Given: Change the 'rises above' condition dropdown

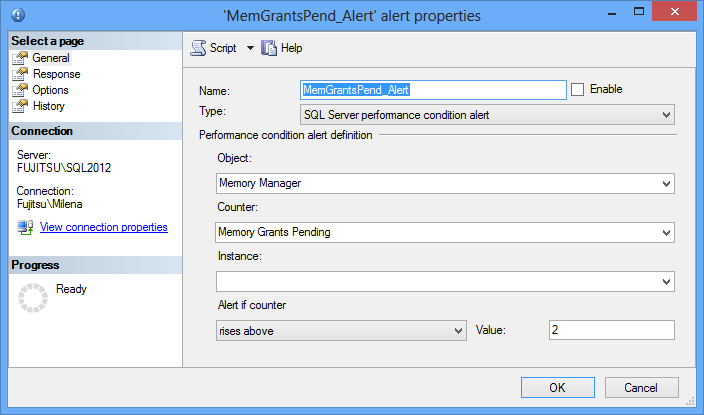Looking at the screenshot, I should tap(459, 330).
